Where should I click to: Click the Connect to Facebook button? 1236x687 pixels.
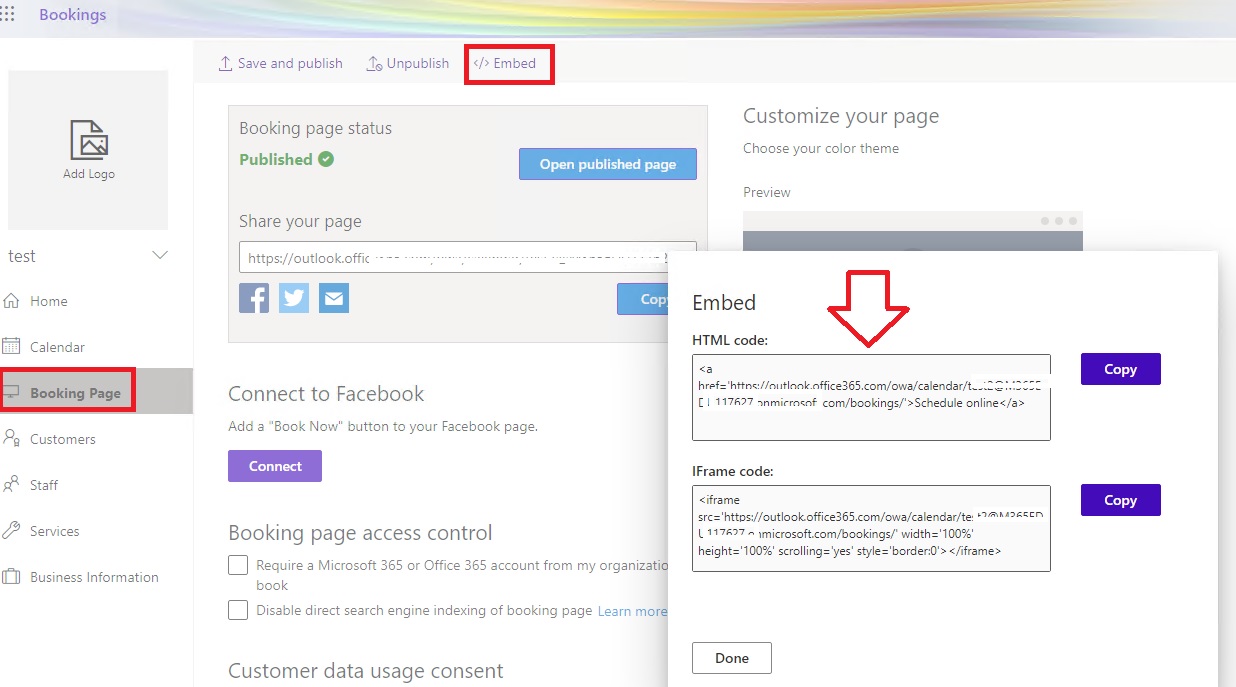tap(275, 466)
